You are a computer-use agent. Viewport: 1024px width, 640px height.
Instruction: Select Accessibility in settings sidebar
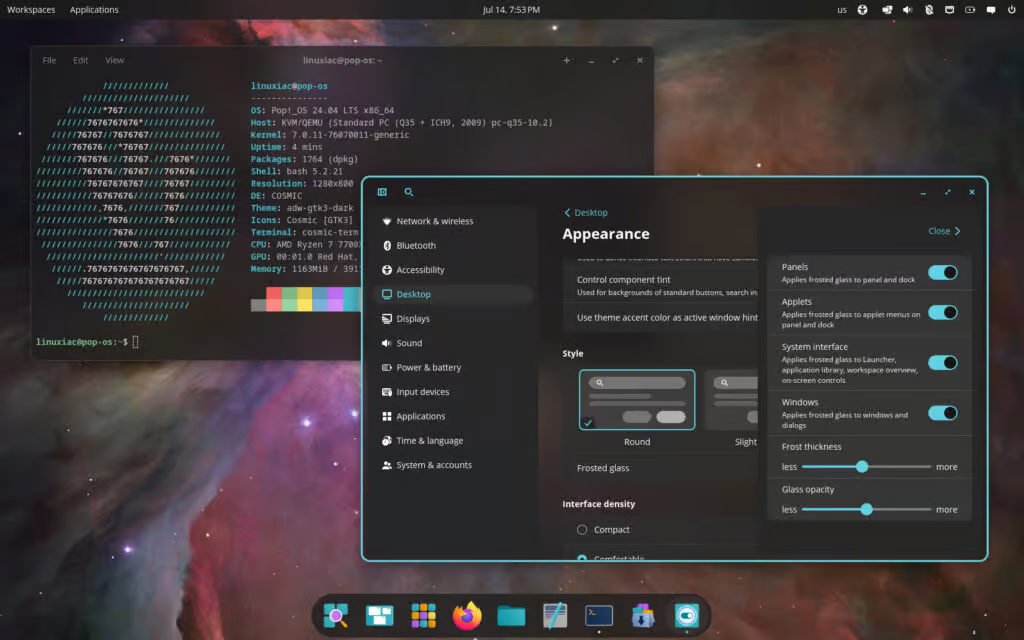click(x=454, y=270)
